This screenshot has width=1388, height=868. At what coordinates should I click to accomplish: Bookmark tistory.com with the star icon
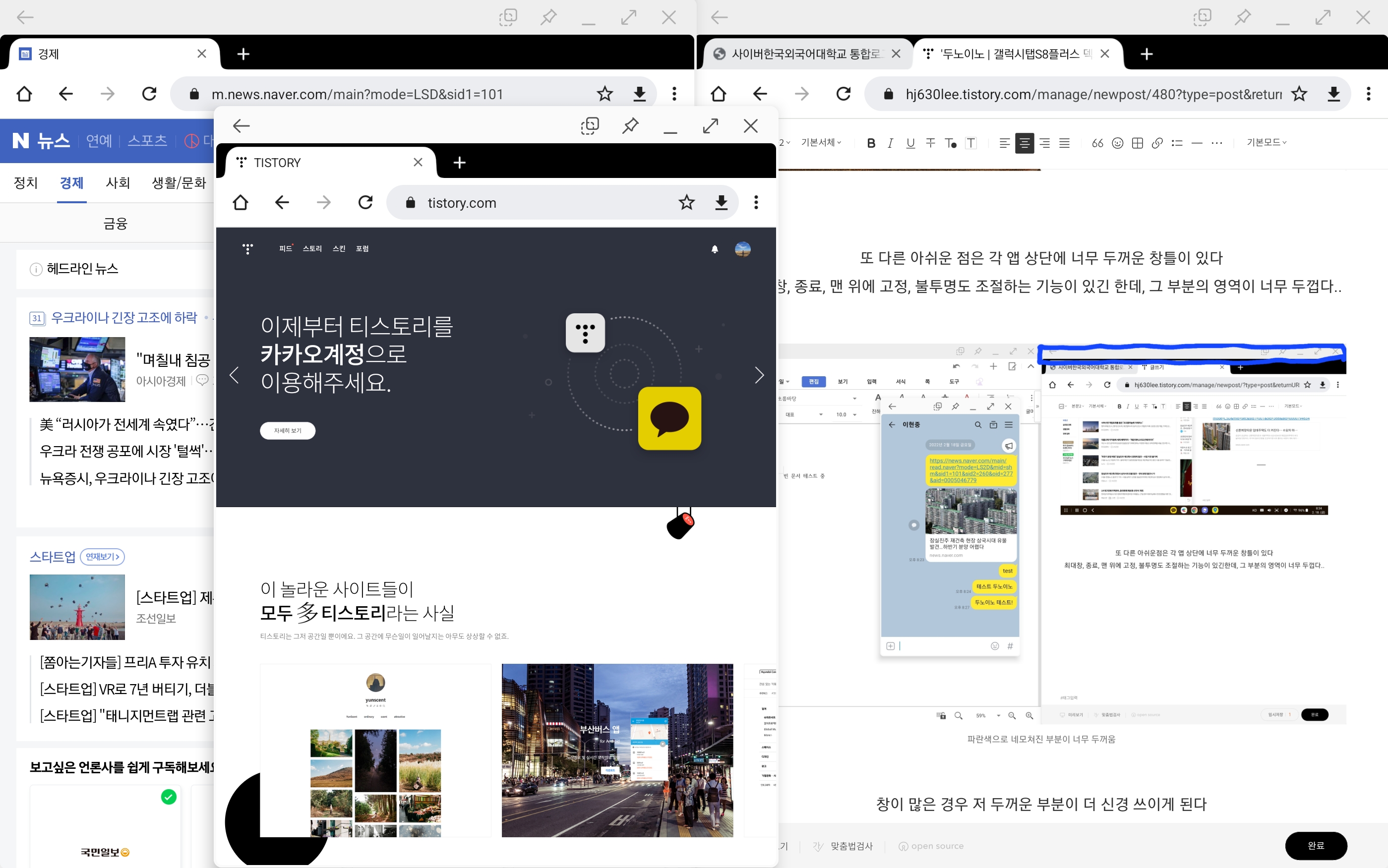click(x=686, y=202)
